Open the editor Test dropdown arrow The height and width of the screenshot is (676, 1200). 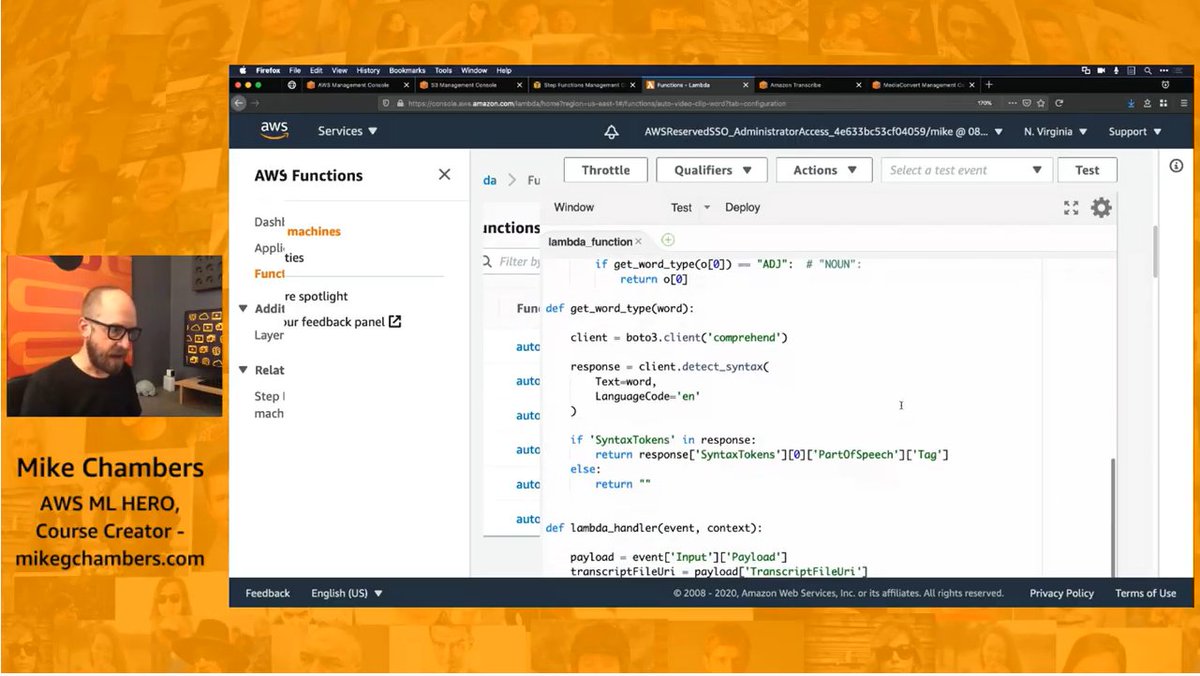tap(707, 208)
